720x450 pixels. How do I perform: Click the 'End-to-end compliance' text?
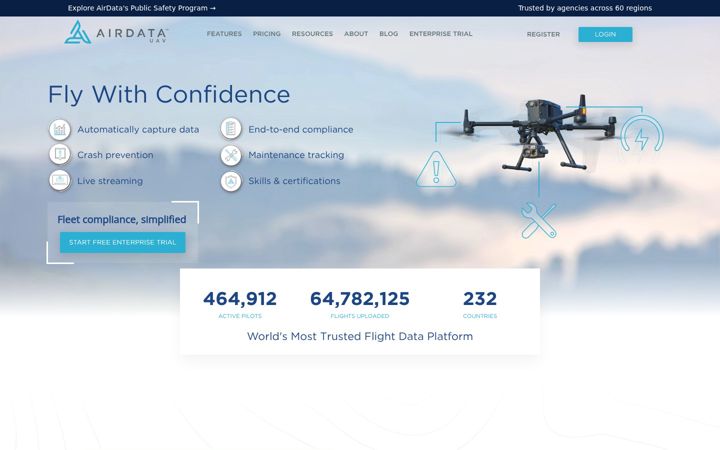tap(301, 129)
